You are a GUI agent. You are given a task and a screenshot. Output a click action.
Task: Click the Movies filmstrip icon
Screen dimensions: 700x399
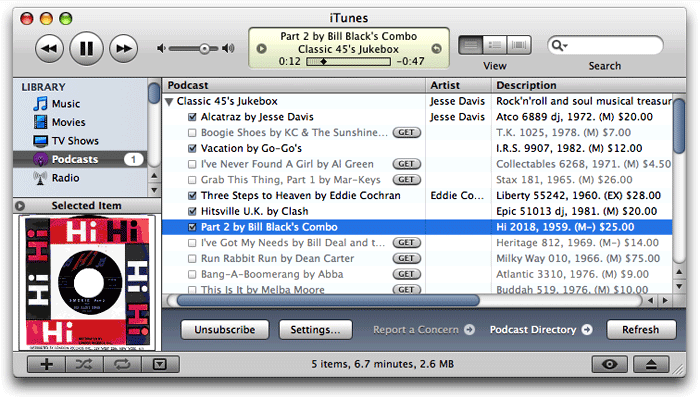[40, 122]
